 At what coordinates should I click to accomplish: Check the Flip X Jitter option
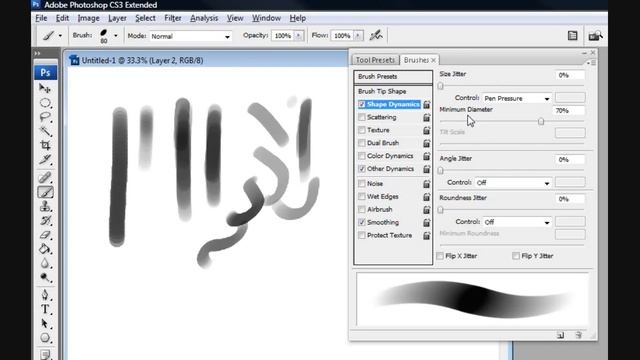[x=440, y=256]
